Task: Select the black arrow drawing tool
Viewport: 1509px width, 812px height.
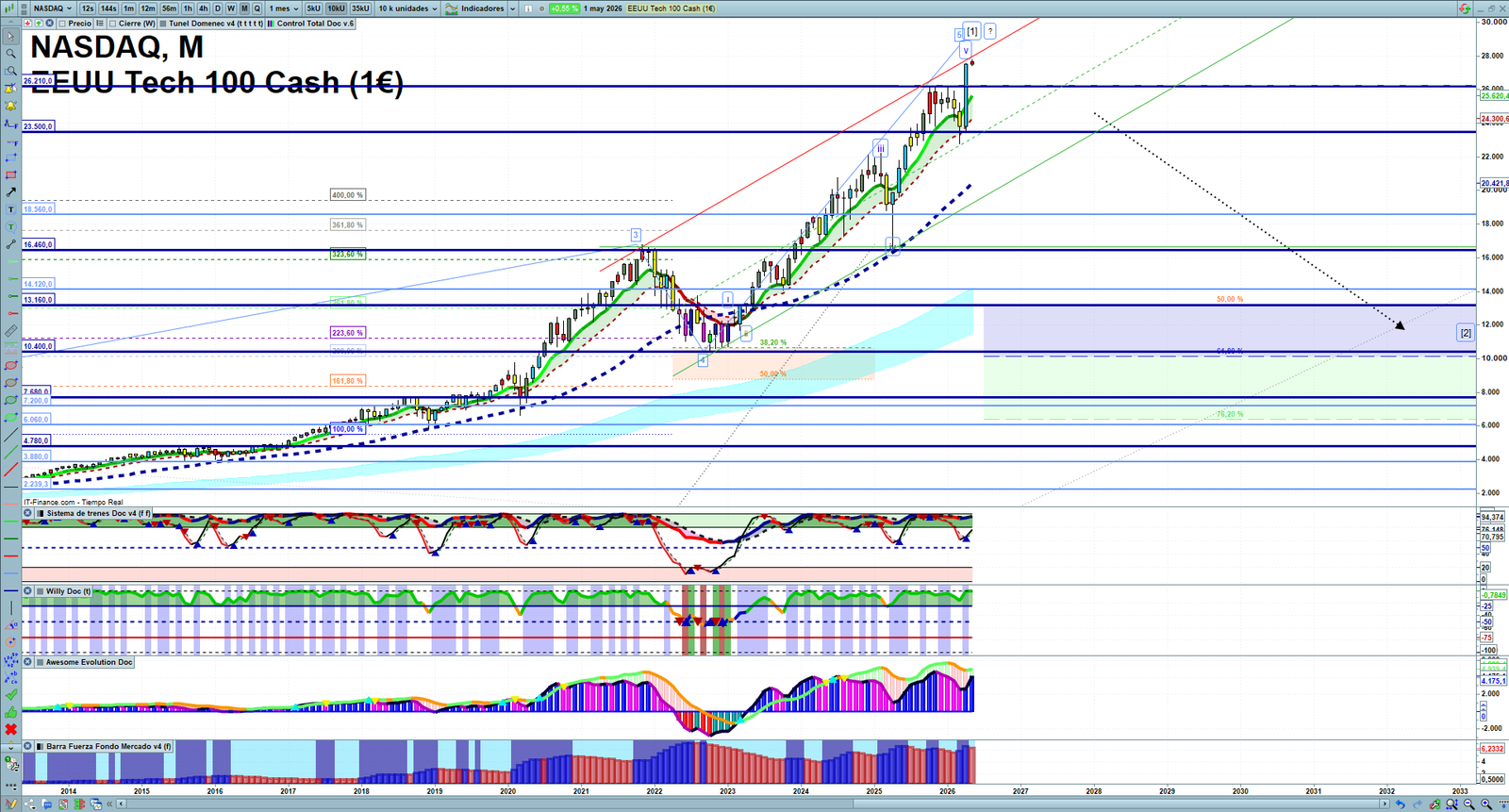Action: coord(11,191)
